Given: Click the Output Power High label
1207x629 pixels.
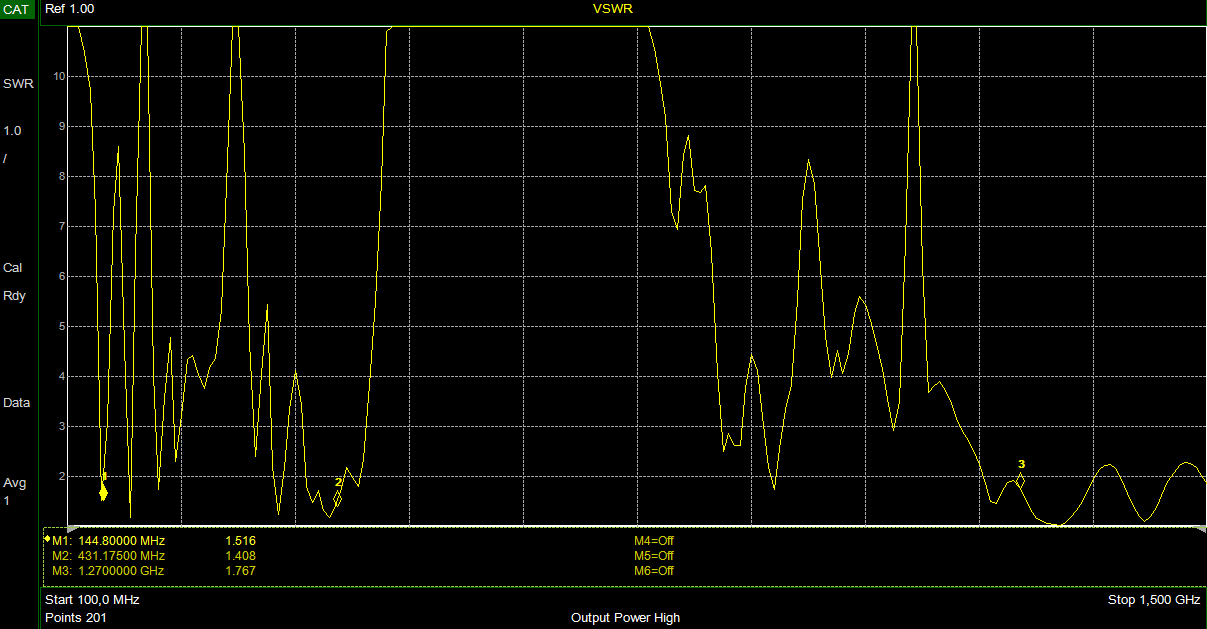Looking at the screenshot, I should 625,618.
